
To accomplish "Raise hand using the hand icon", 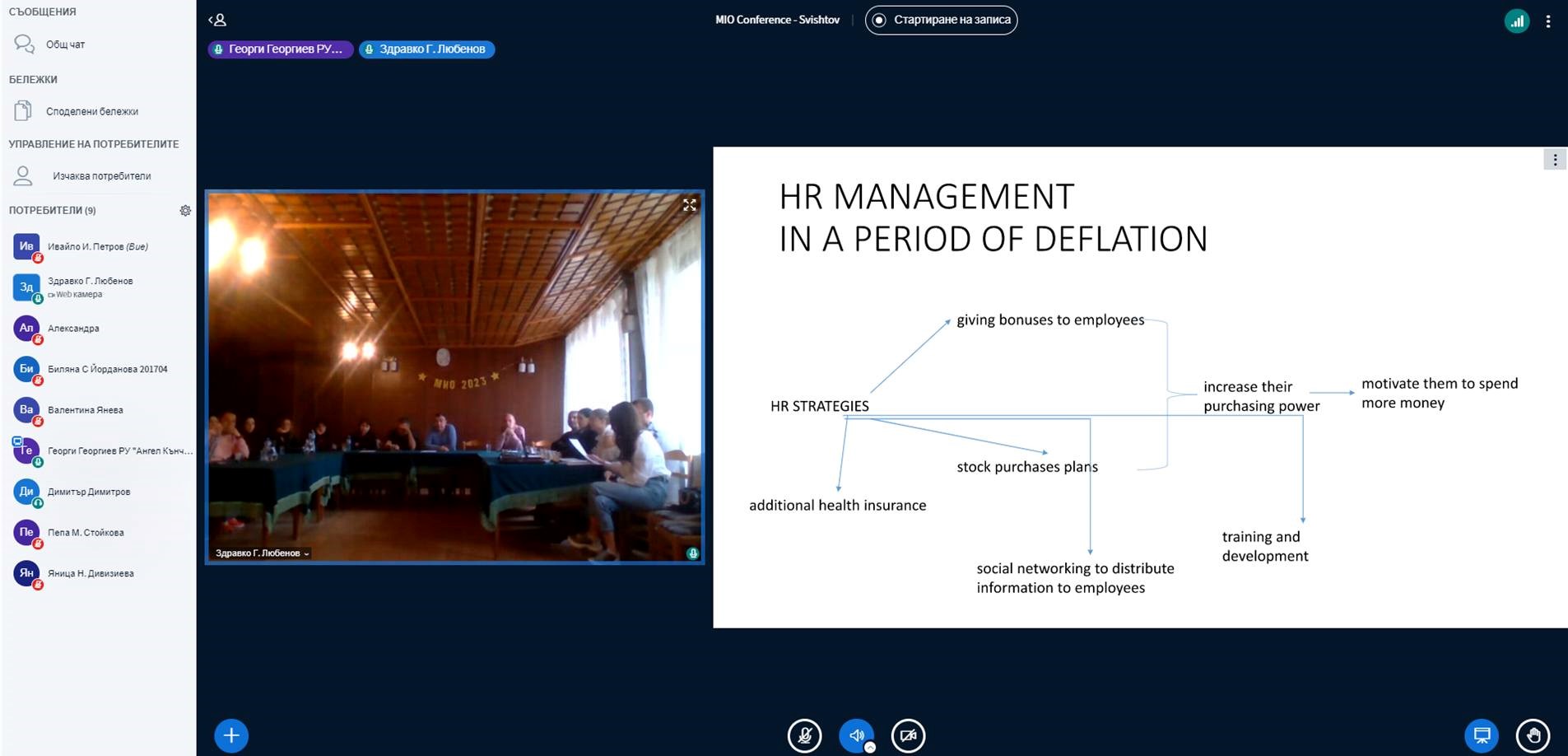I will point(1533,735).
